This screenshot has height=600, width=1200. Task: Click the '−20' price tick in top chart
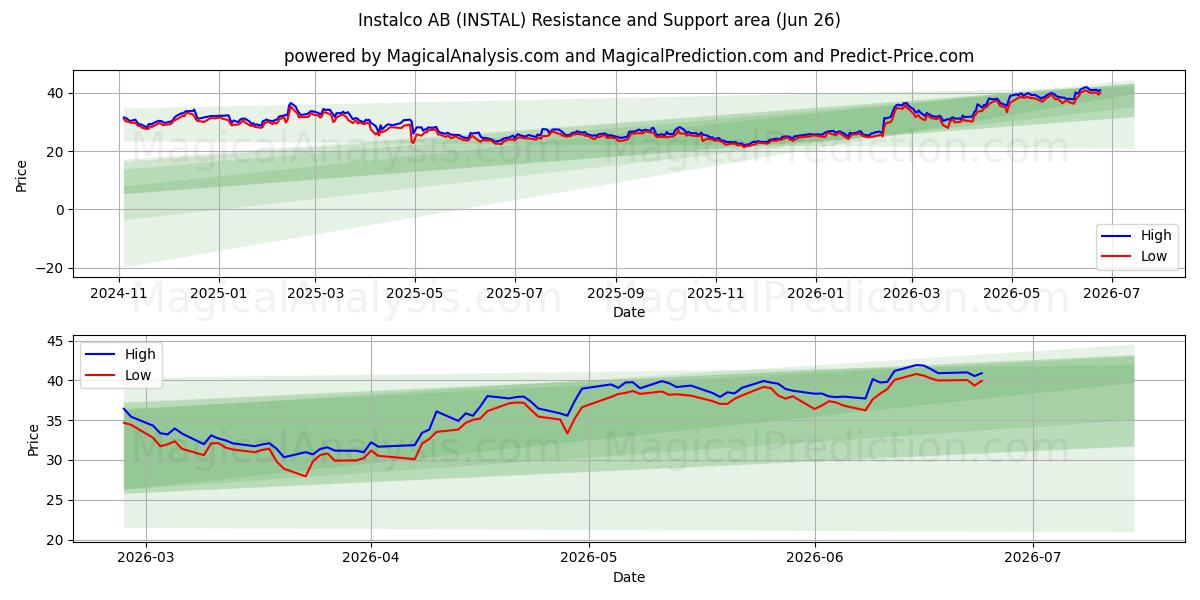click(51, 268)
